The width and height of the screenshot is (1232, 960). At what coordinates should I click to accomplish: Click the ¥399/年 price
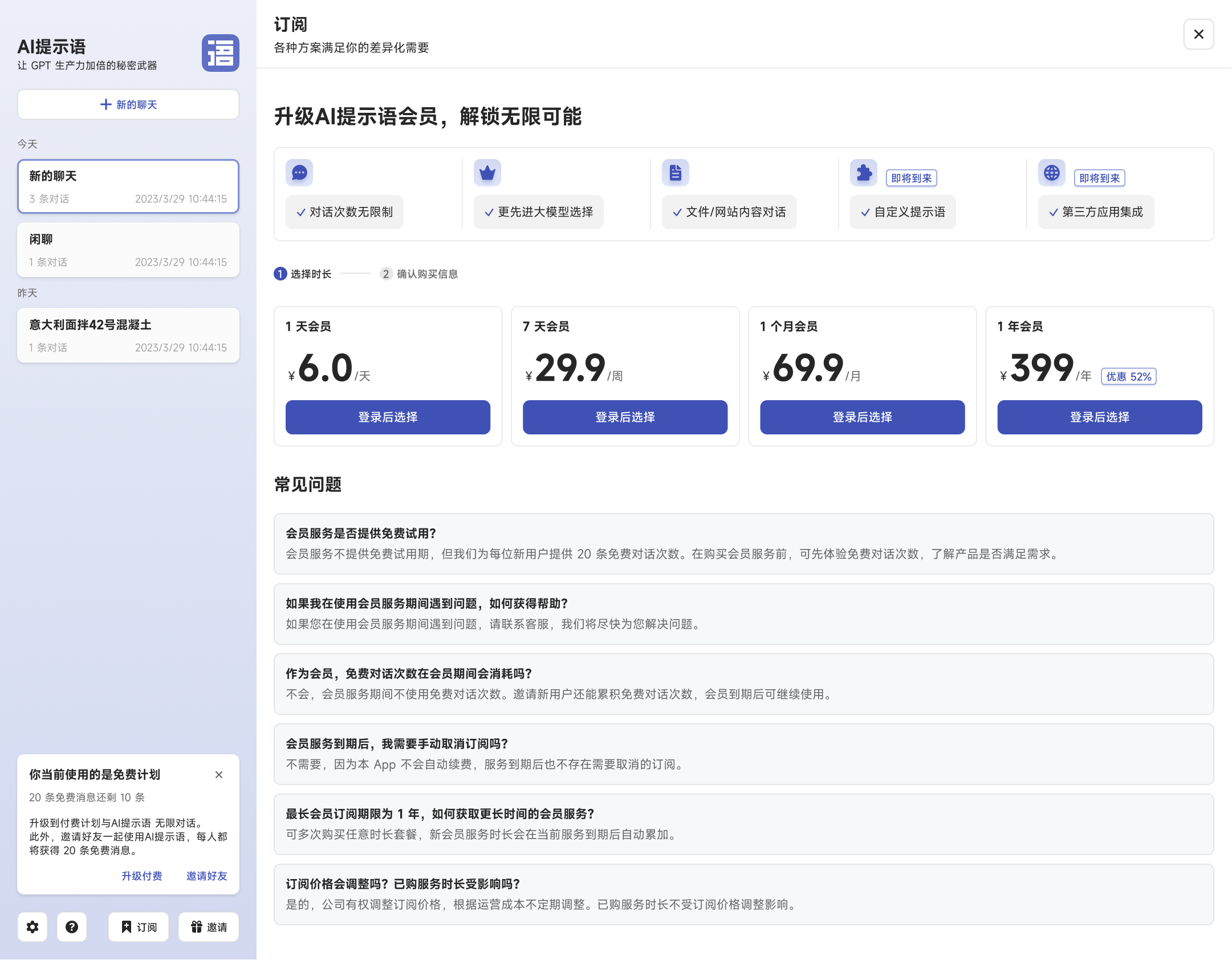[x=1046, y=368]
